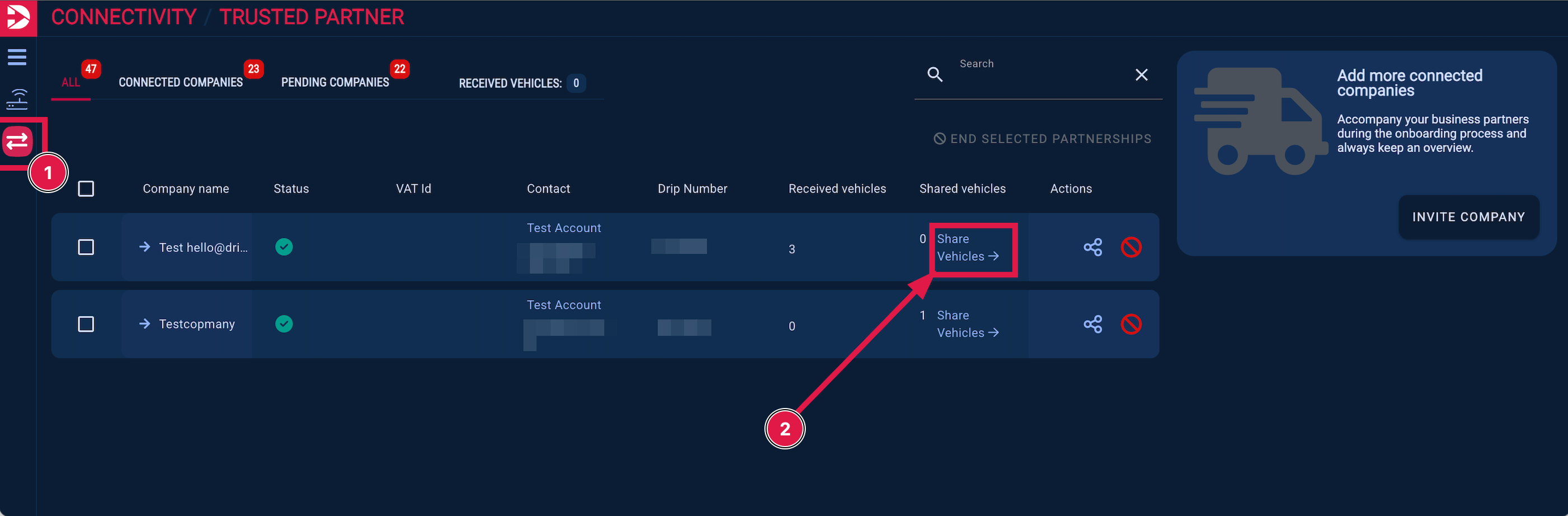
Task: Switch to Pending Companies tab
Action: 335,82
